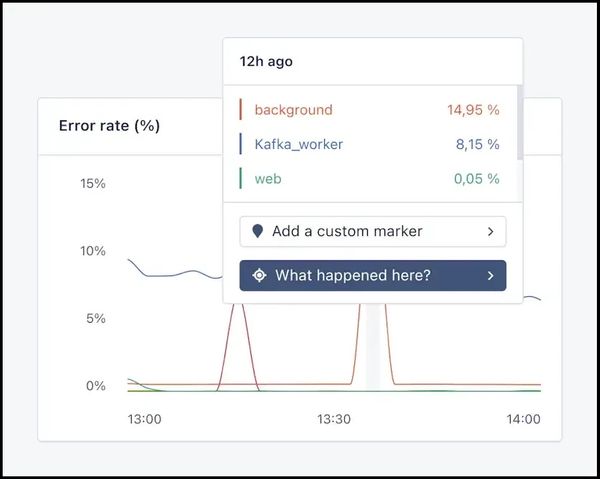Expand the Add a custom marker chevron
Viewport: 600px width, 479px height.
(x=490, y=231)
